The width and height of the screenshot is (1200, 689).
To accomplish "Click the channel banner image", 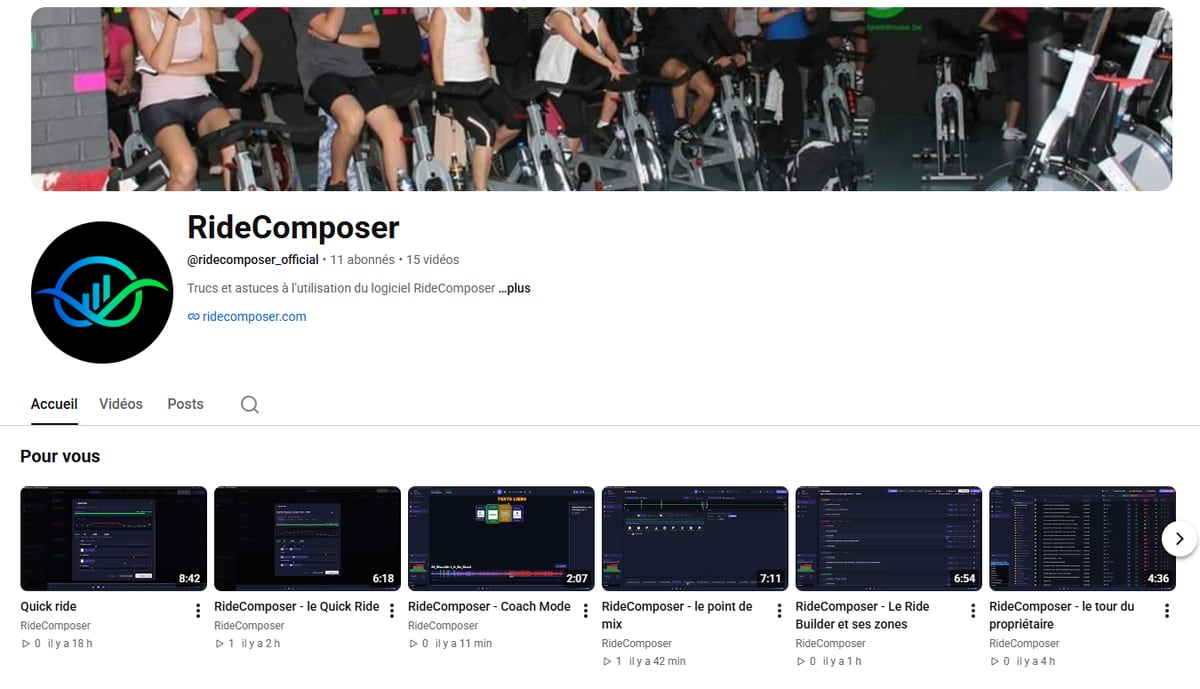I will tap(601, 99).
